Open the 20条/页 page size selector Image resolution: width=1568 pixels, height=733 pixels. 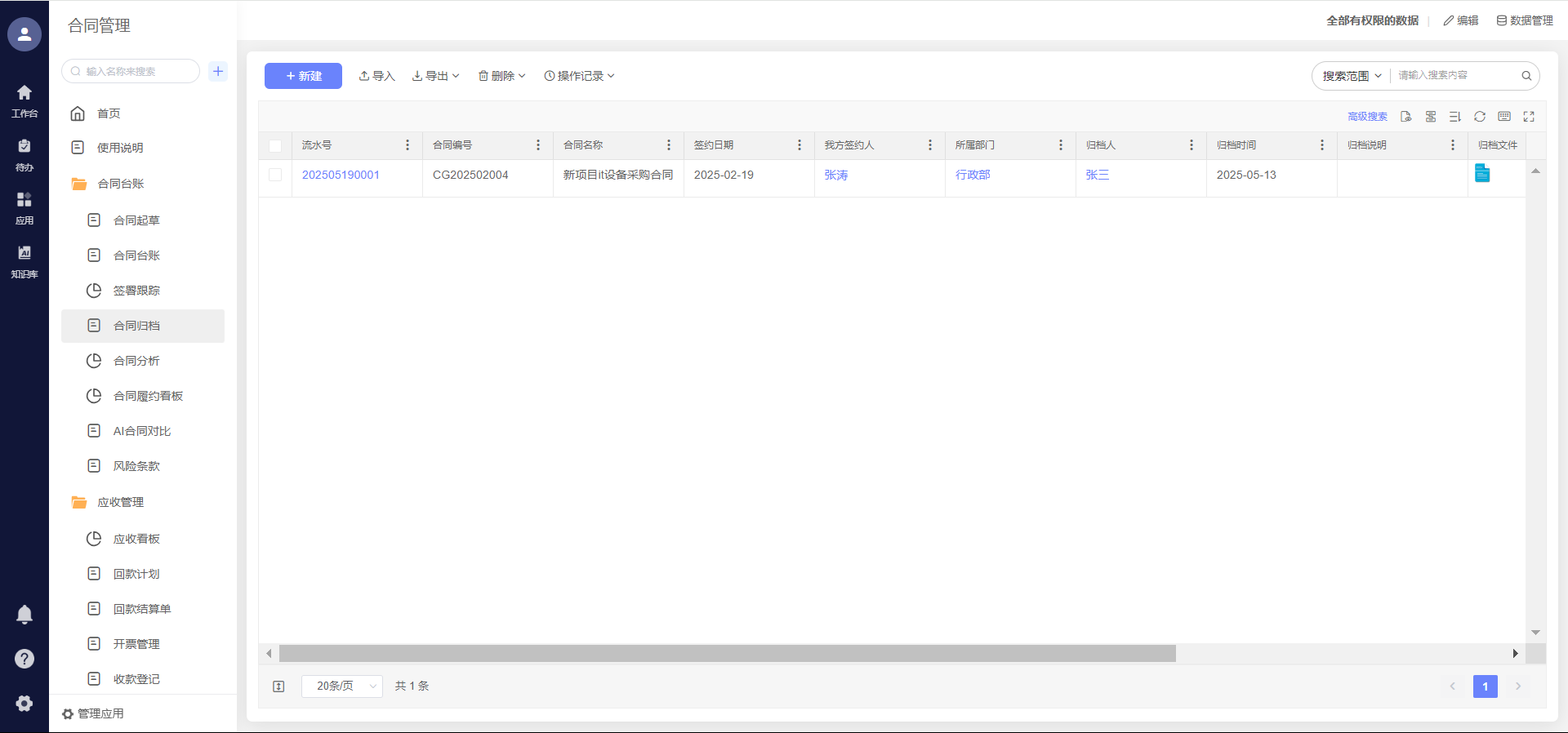tap(342, 686)
